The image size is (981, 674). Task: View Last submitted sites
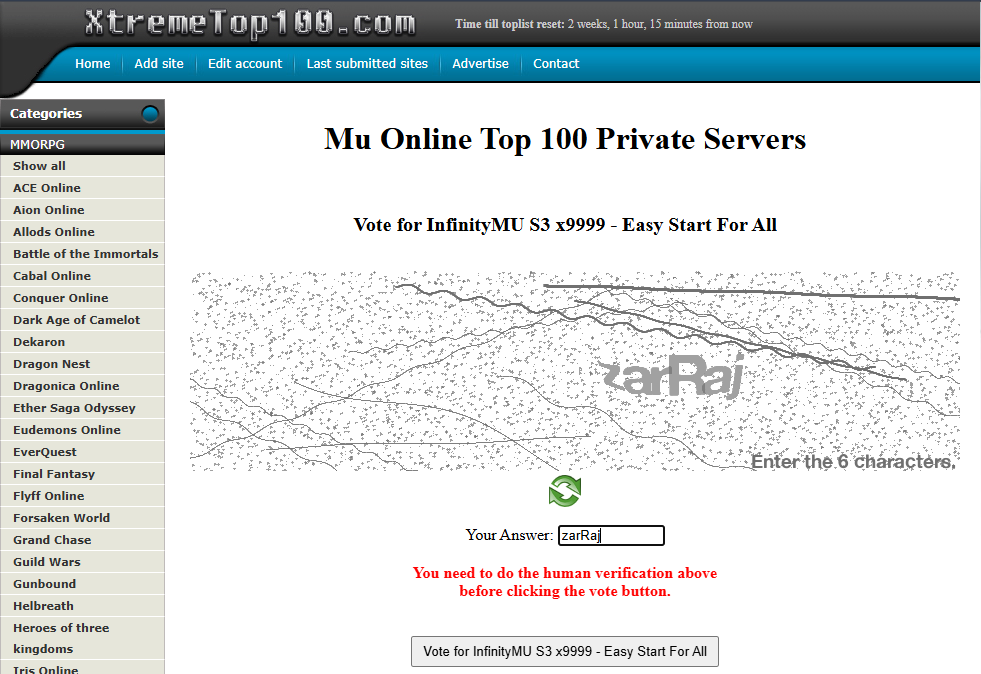(367, 63)
